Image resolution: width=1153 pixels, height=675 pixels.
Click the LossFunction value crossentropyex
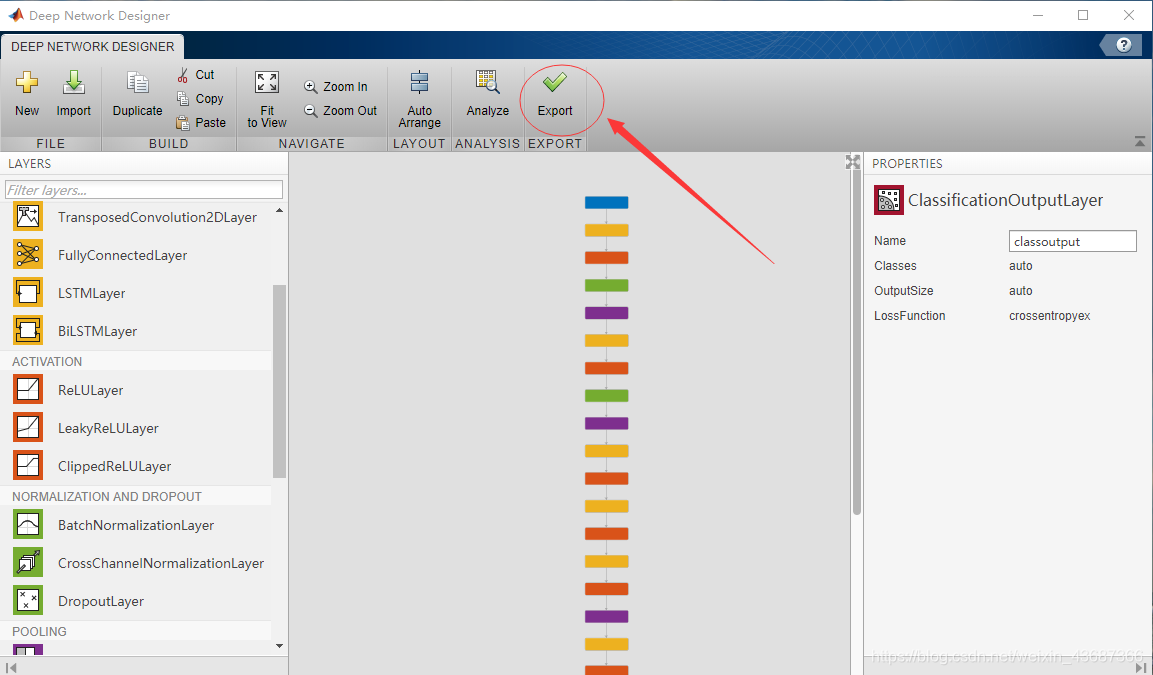[x=1049, y=316]
